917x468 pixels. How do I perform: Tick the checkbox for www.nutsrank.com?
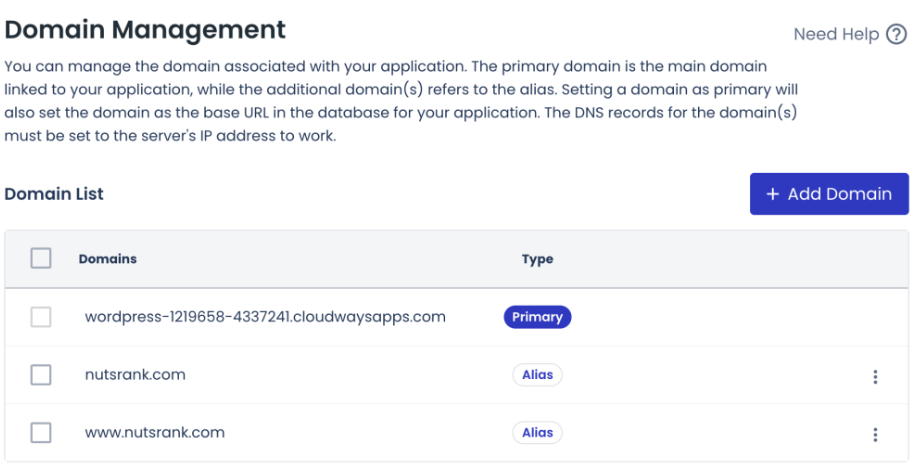pos(41,433)
